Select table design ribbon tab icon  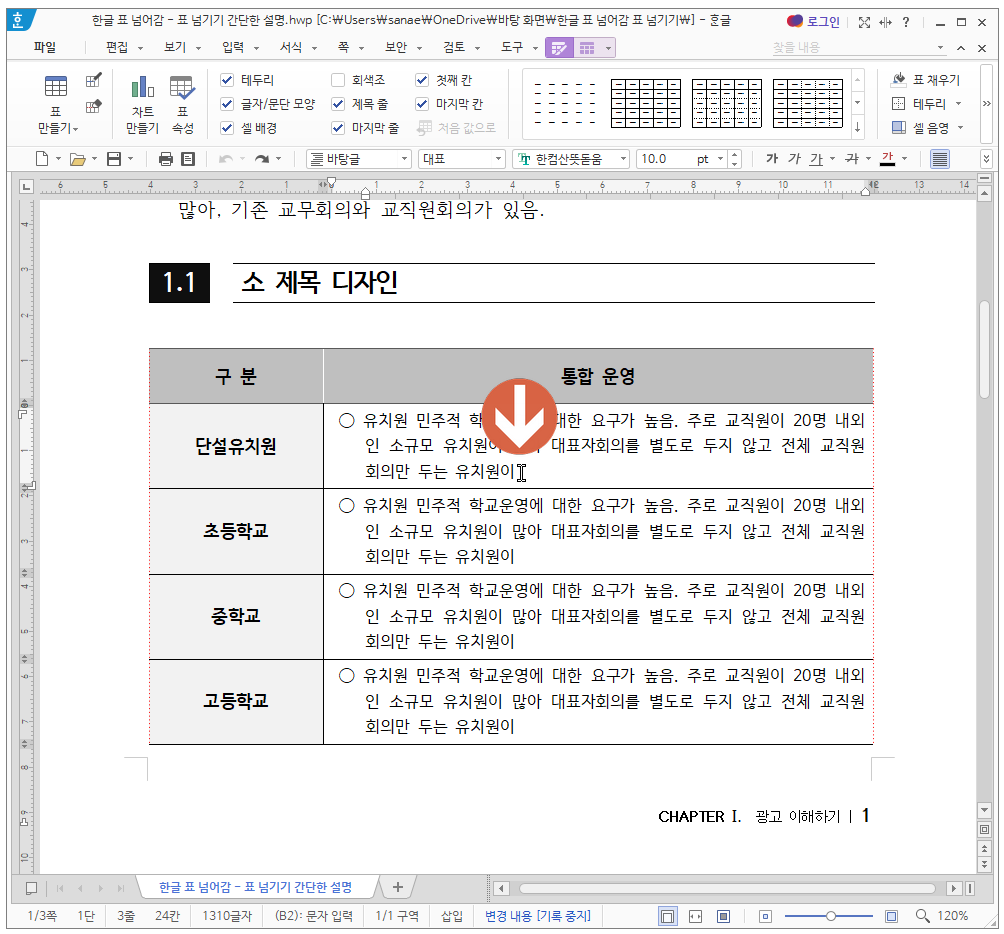click(559, 48)
